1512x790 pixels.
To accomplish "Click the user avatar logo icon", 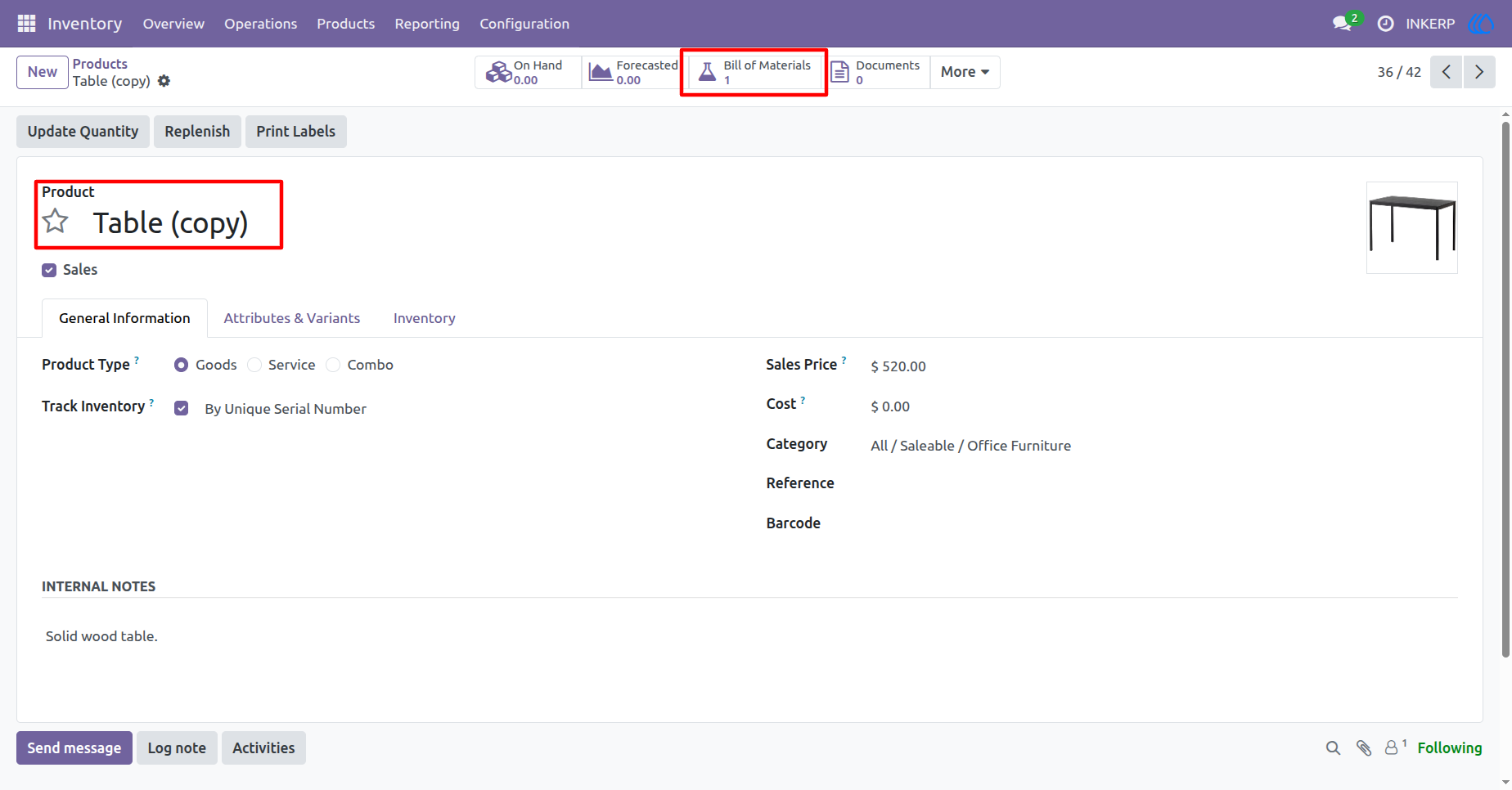I will [1481, 24].
